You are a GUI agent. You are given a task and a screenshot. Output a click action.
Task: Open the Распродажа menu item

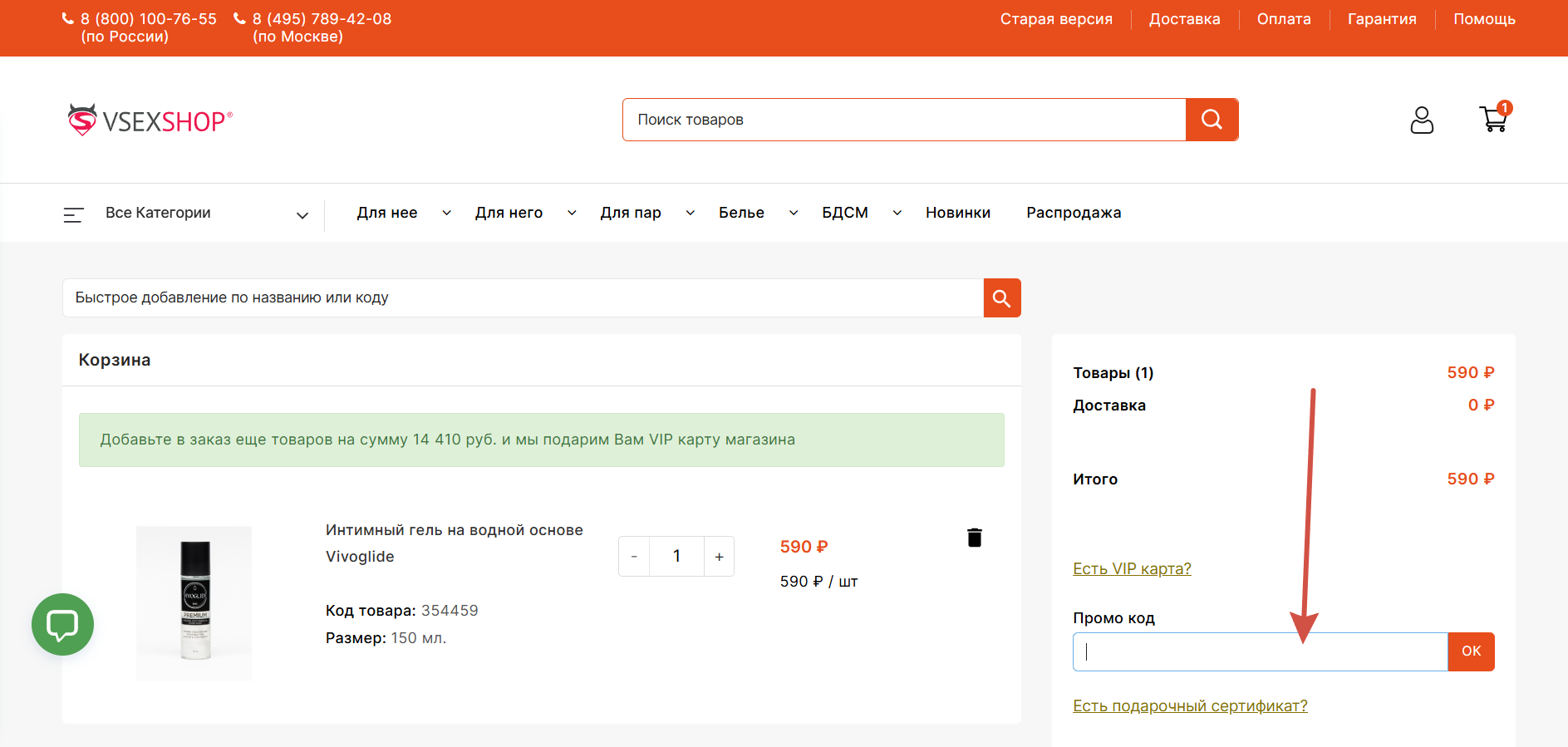click(1074, 213)
